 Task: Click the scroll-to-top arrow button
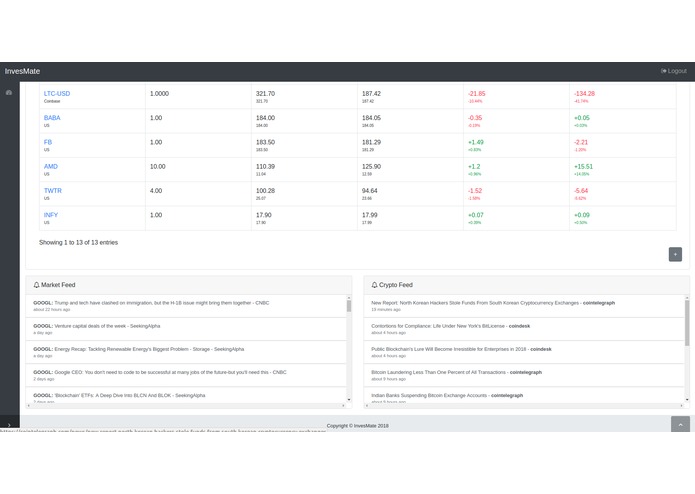680,424
